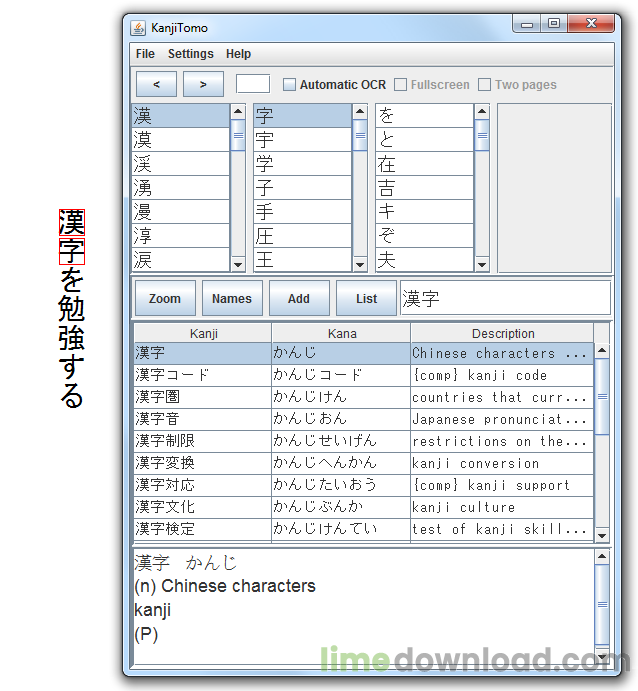Select candidate 宇 in second character list

303,140
